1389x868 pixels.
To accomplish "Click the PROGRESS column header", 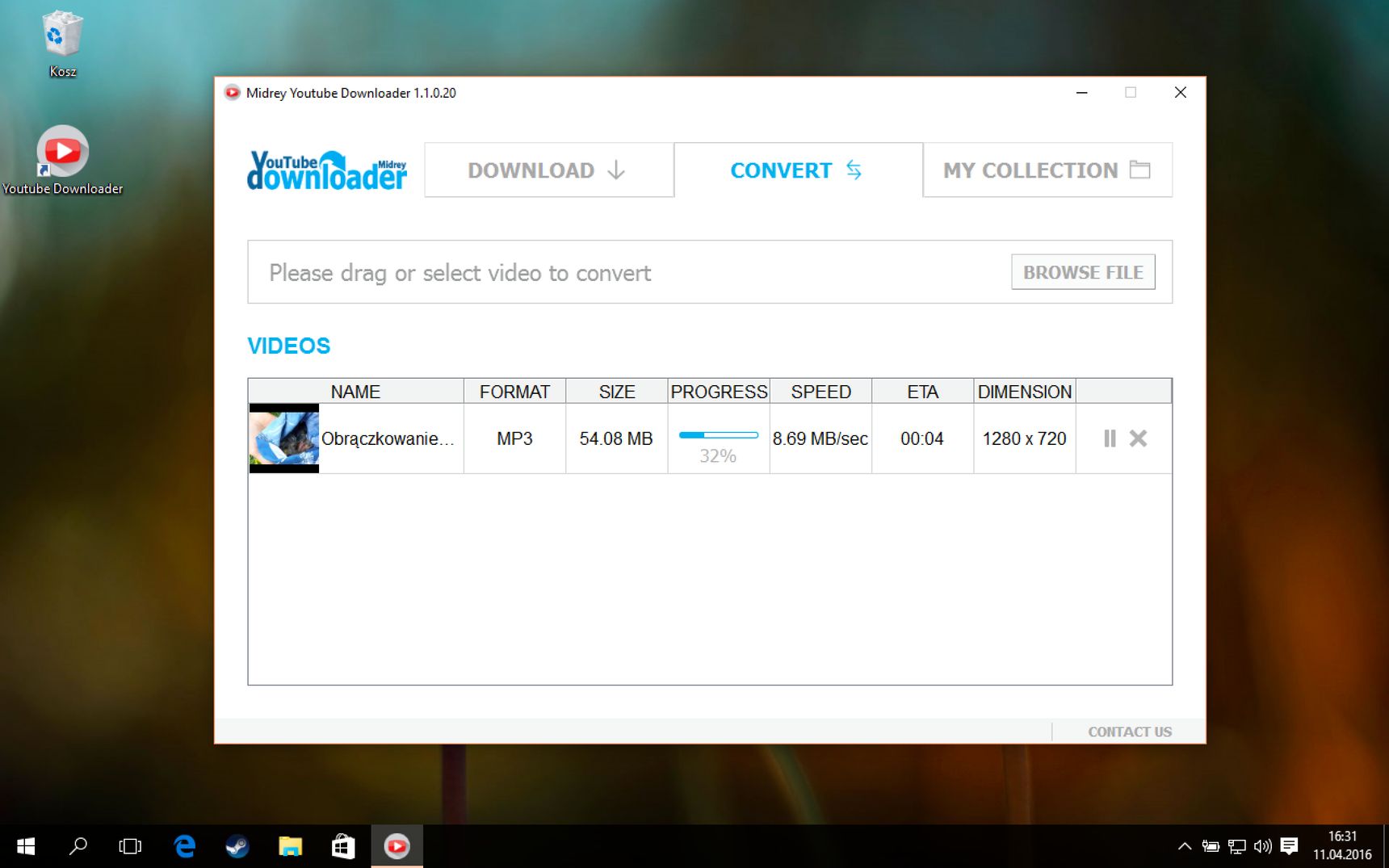I will point(719,392).
